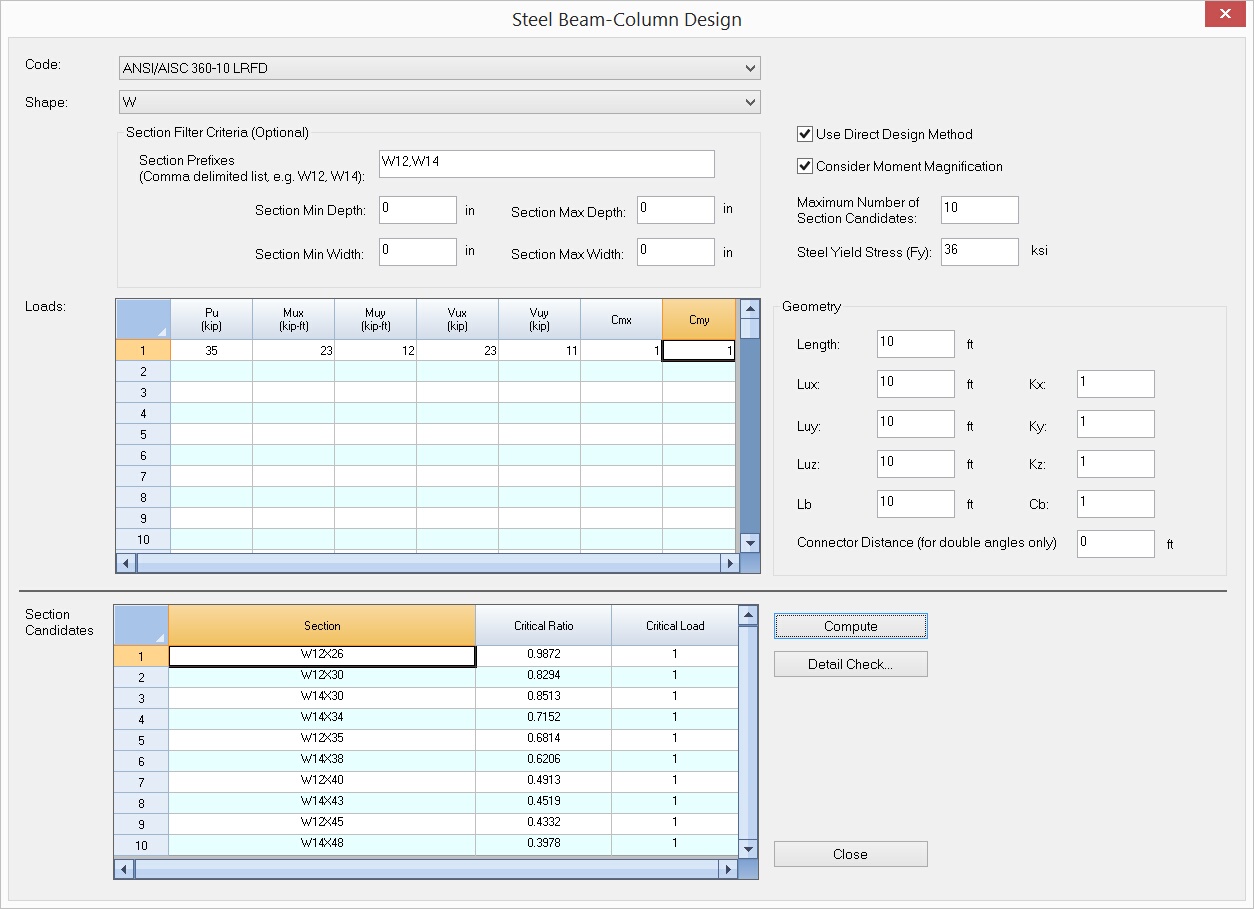Click the critical ratio value 0.9872
1254x909 pixels.
click(544, 656)
